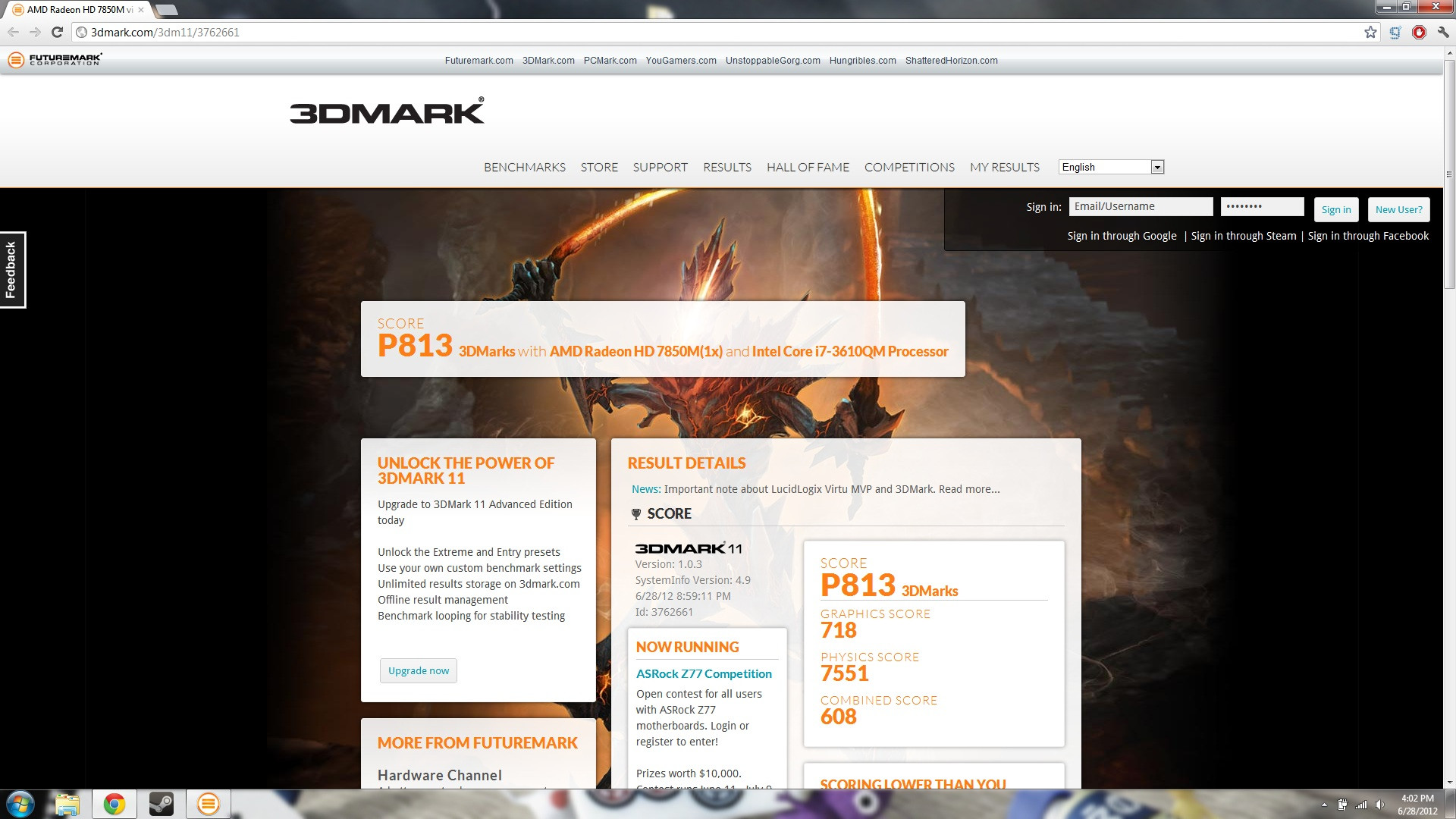Click the UnstoppableGorg.com link

pos(773,61)
